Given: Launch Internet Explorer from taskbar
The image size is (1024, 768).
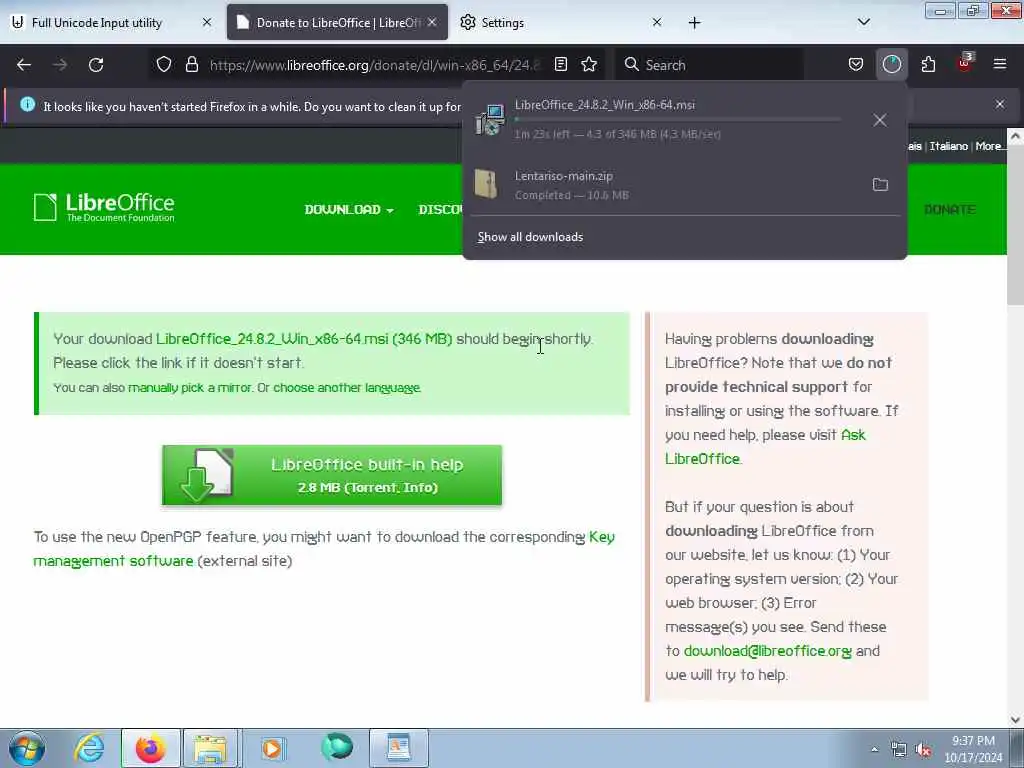Looking at the screenshot, I should (89, 748).
